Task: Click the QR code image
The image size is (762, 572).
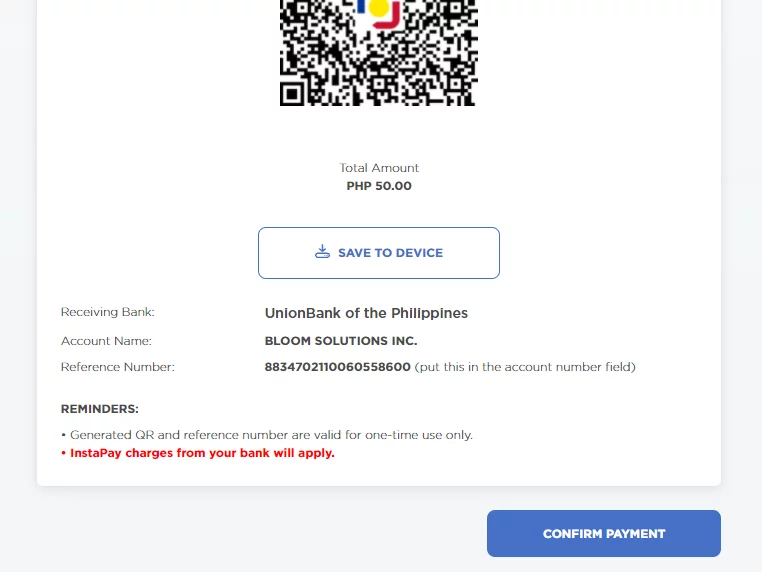Action: point(379,52)
